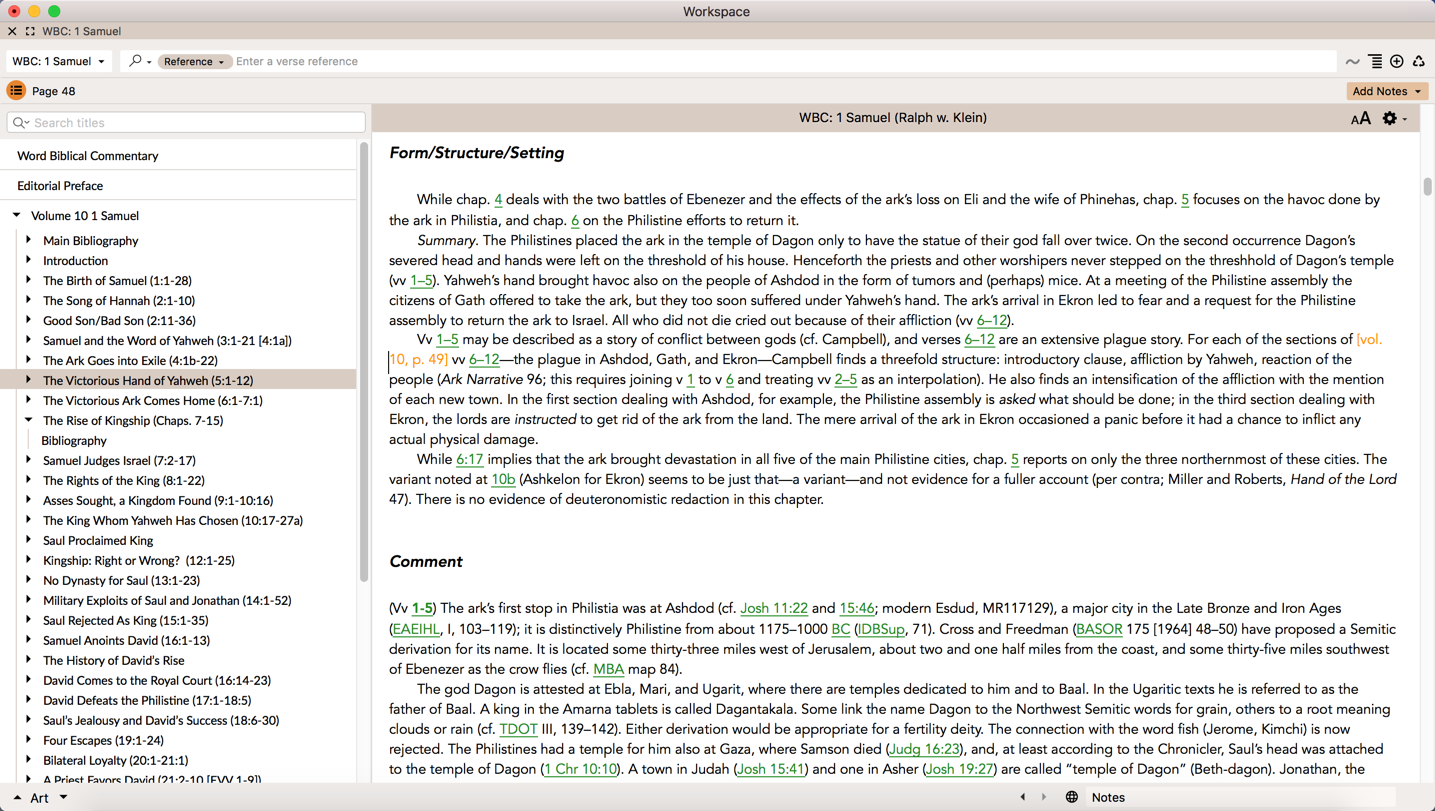1435x811 pixels.
Task: Click the reading pane vertical scrollbar
Action: (x=1427, y=187)
